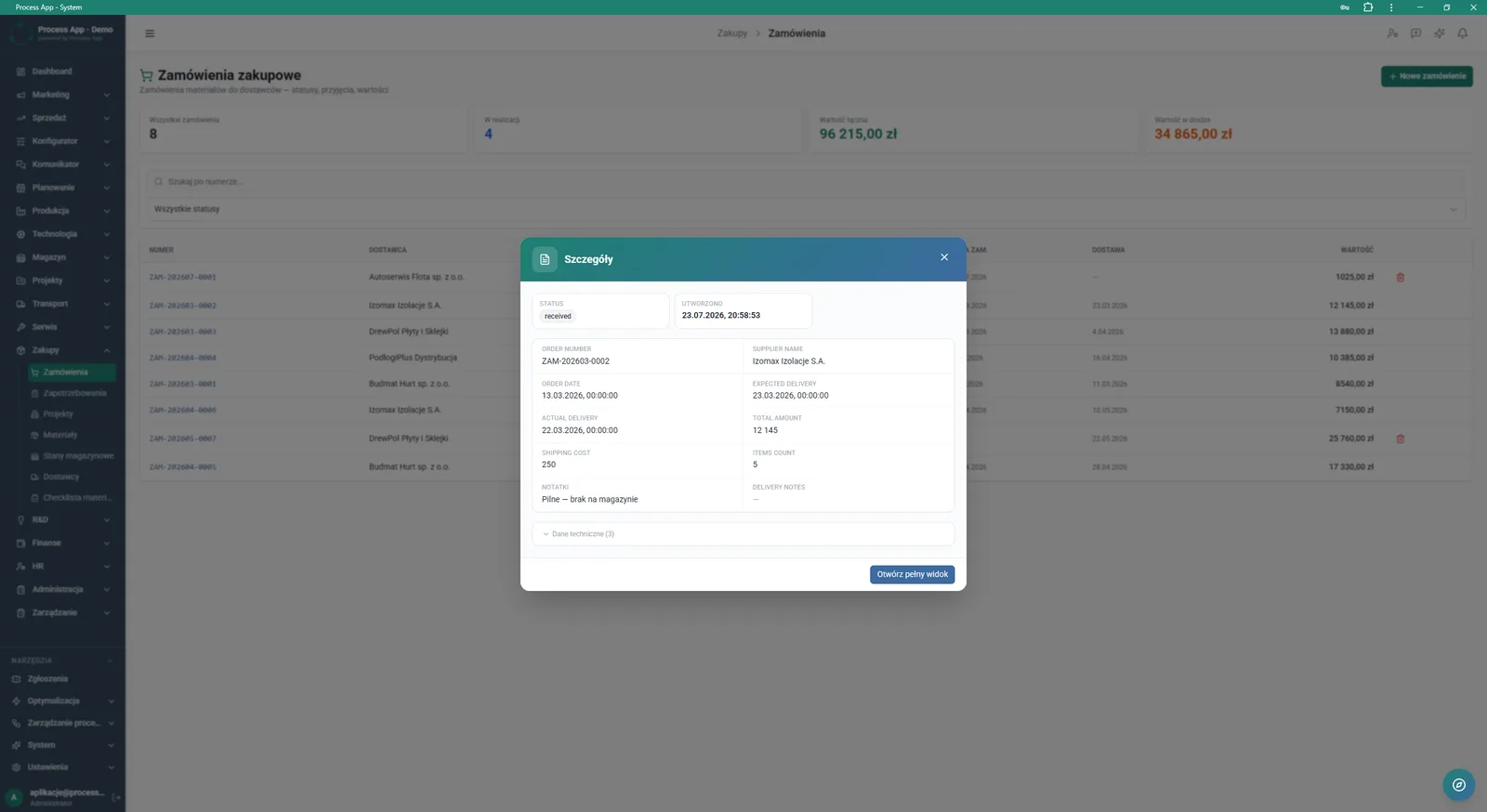Delete order ZAM-202605-0007 with the trash icon
Viewport: 1487px width, 812px height.
(x=1401, y=439)
